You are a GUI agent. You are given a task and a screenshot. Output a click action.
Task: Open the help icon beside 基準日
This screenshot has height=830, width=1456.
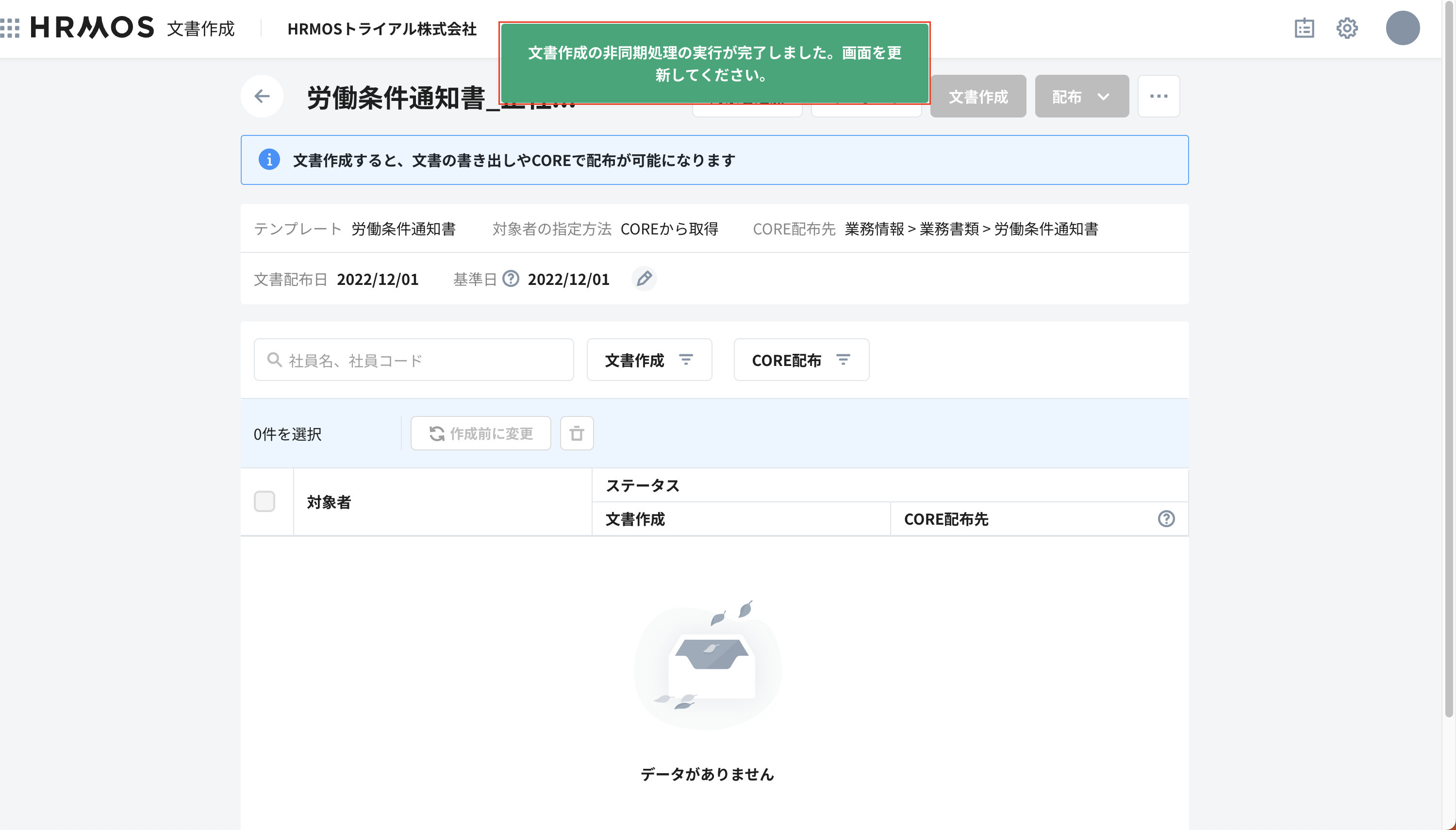[x=511, y=279]
